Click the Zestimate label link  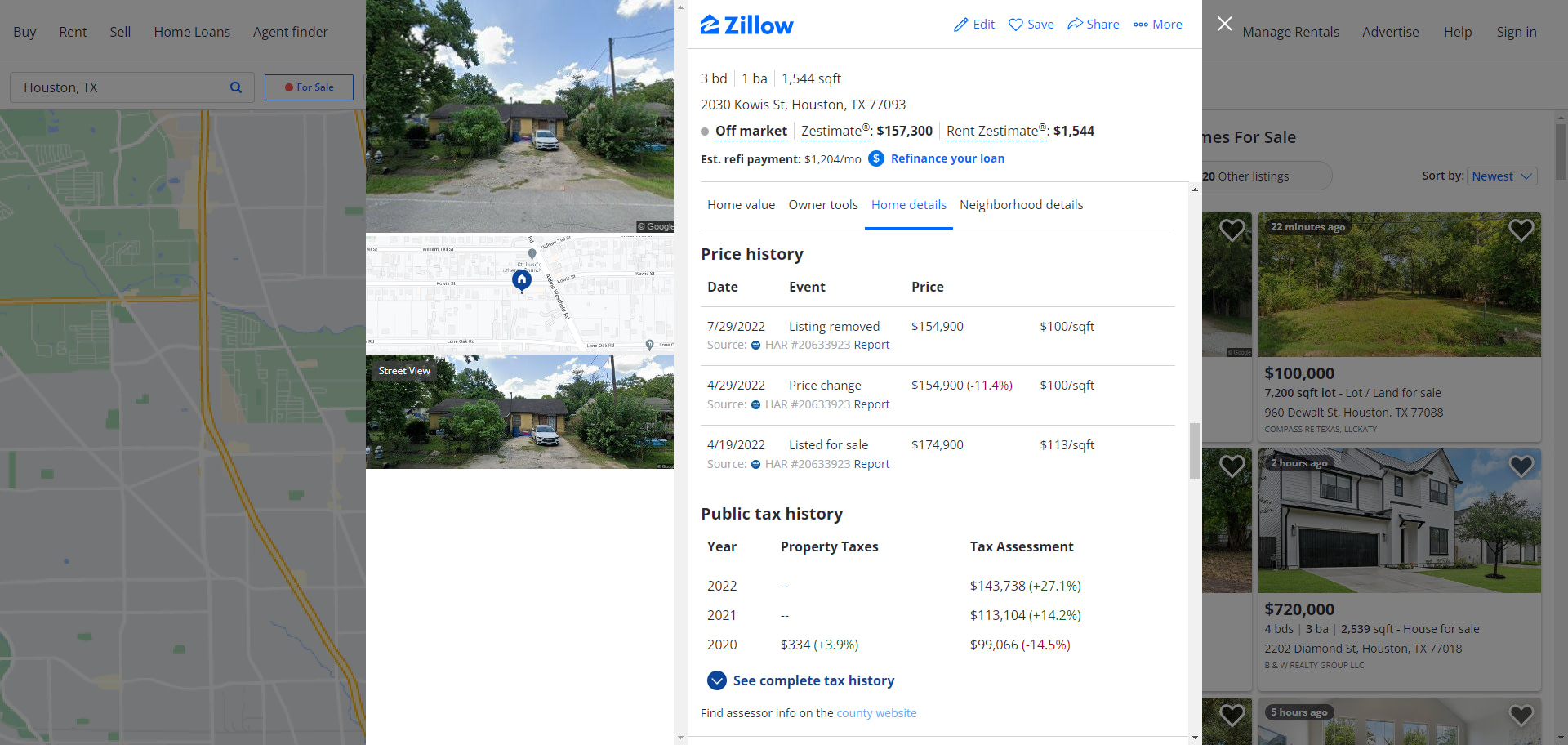pos(836,131)
